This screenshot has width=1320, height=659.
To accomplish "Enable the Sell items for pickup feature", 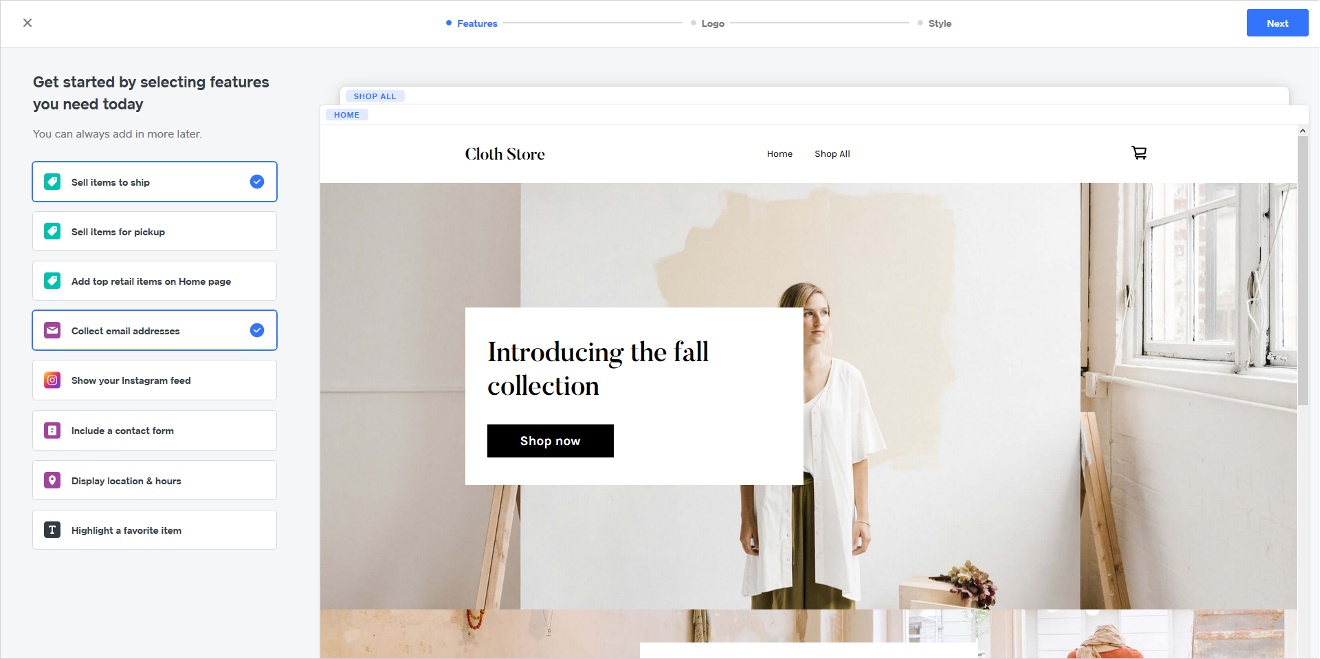I will click(x=154, y=231).
